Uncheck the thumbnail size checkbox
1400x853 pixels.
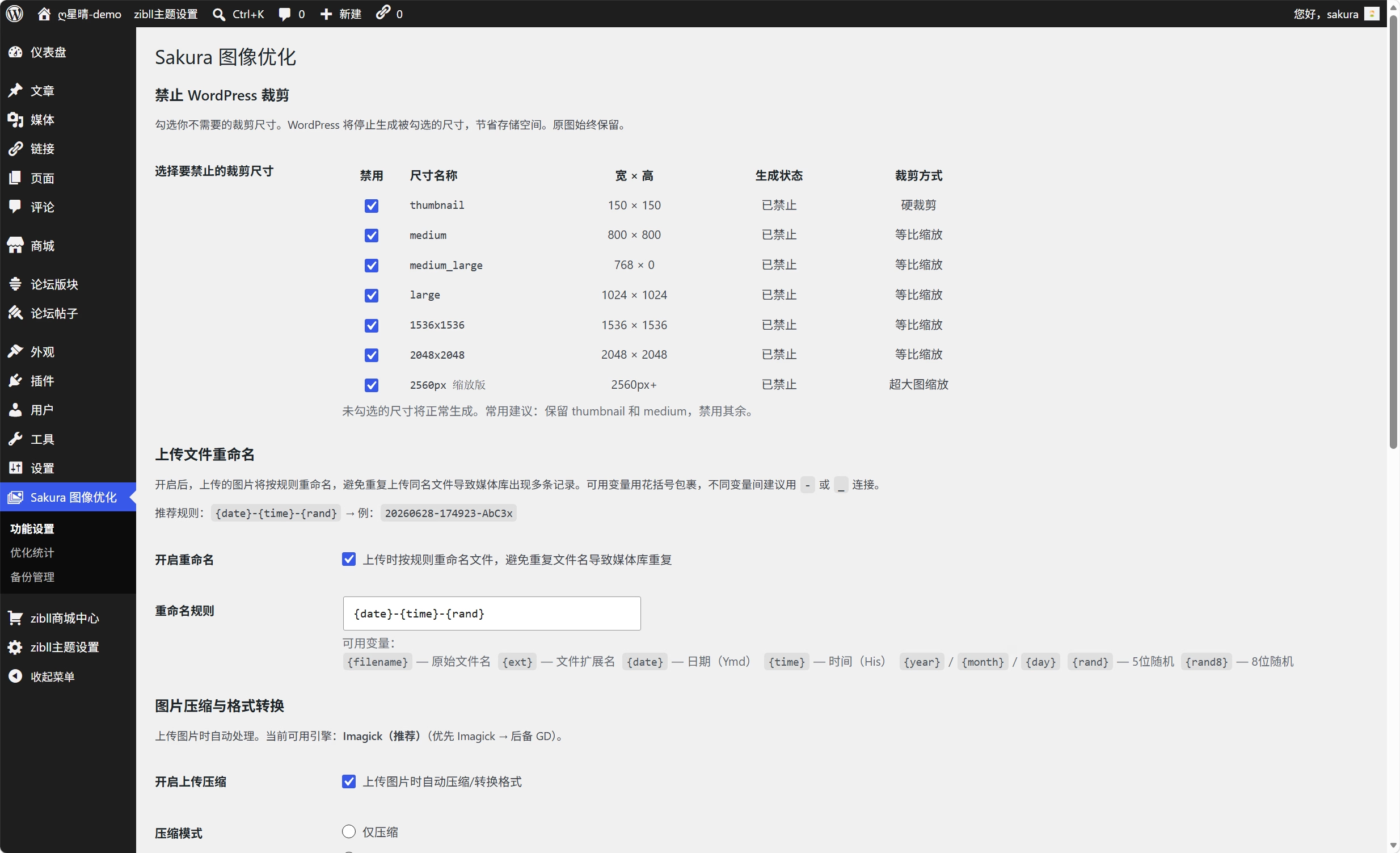[x=372, y=205]
